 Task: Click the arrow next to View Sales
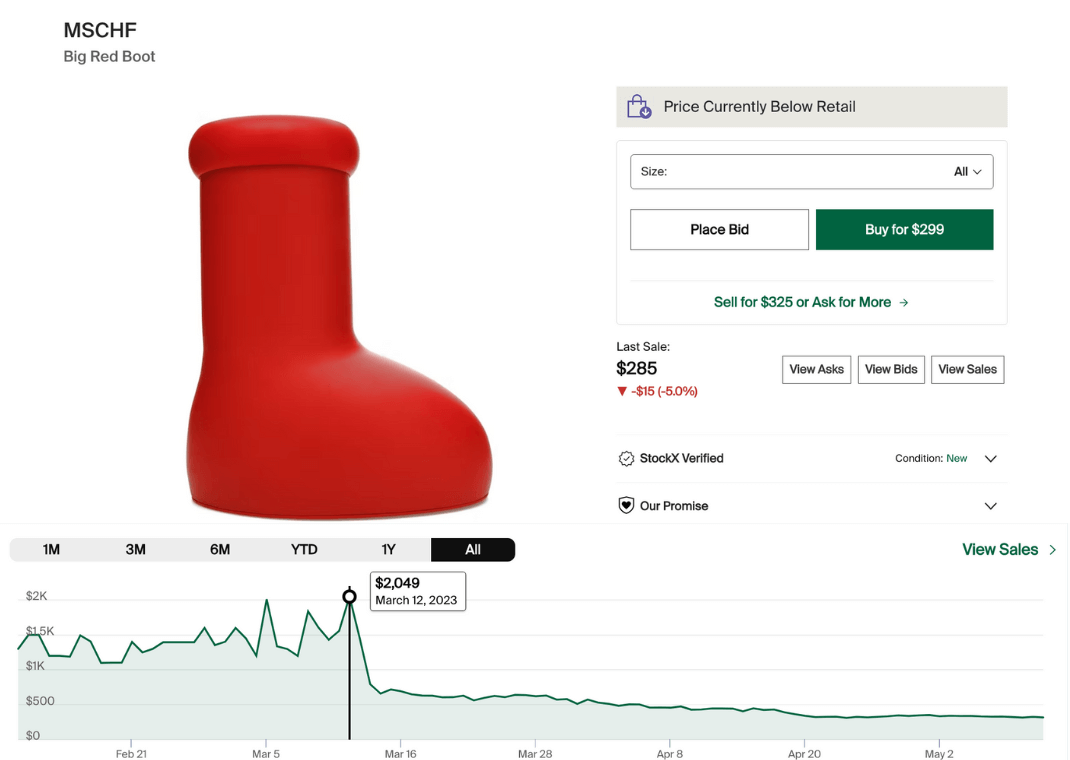tap(1052, 550)
